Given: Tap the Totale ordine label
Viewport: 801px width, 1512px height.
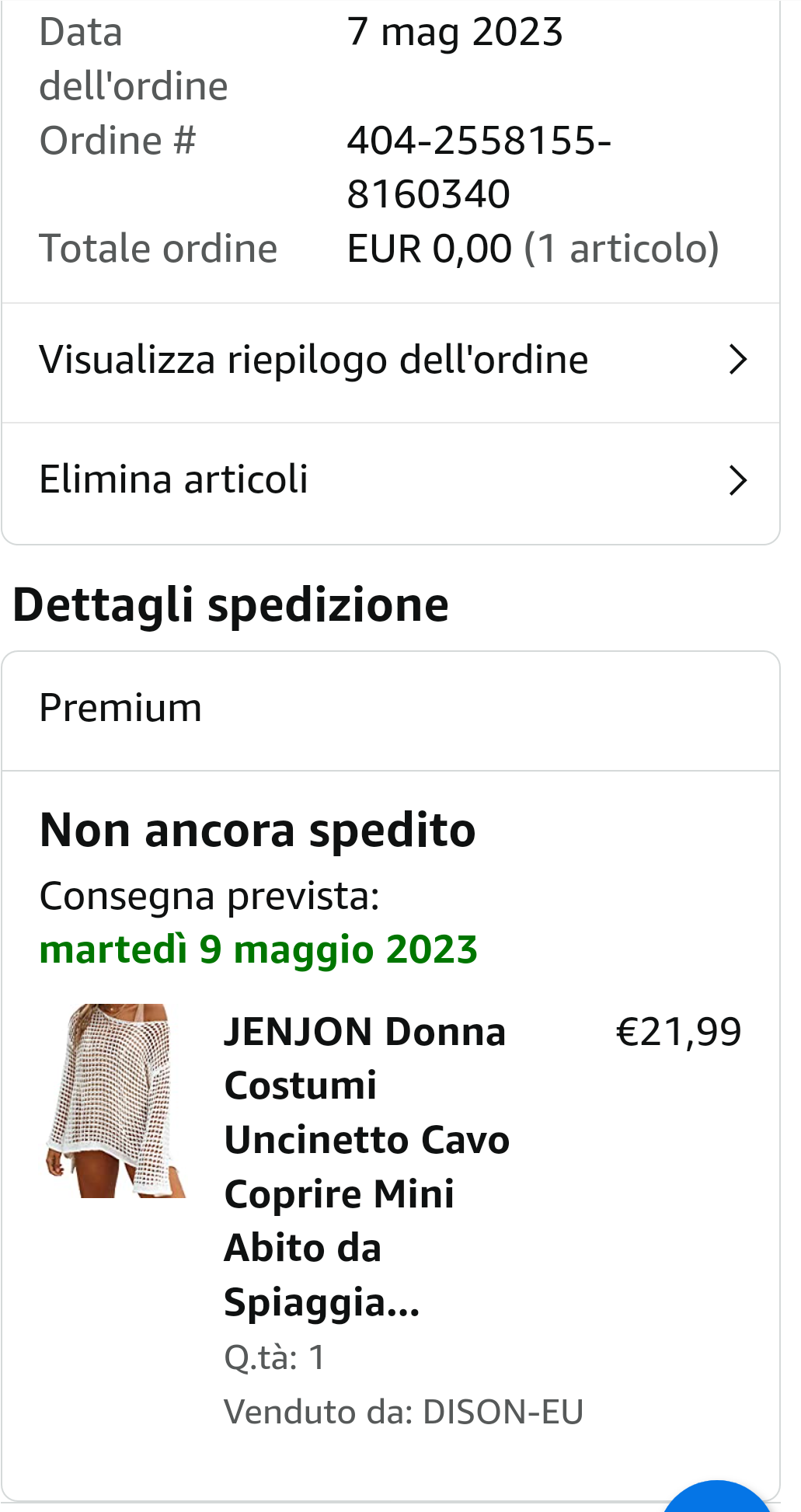Looking at the screenshot, I should (158, 249).
